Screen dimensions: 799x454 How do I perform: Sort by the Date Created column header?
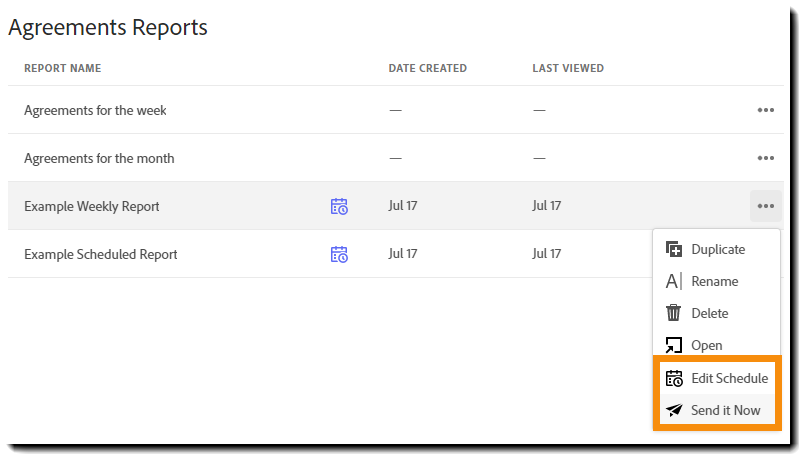(x=427, y=68)
